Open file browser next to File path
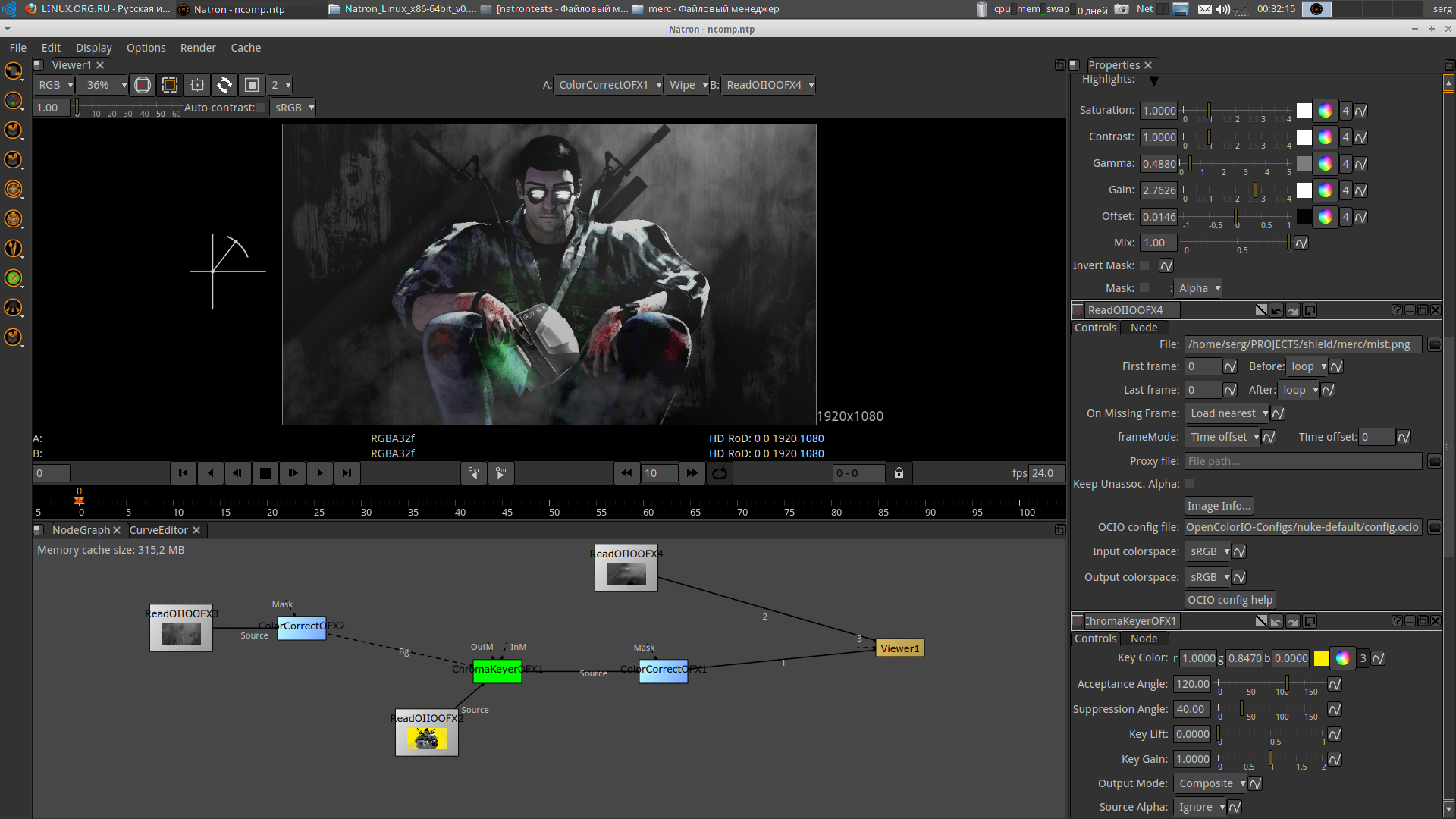 1434,345
